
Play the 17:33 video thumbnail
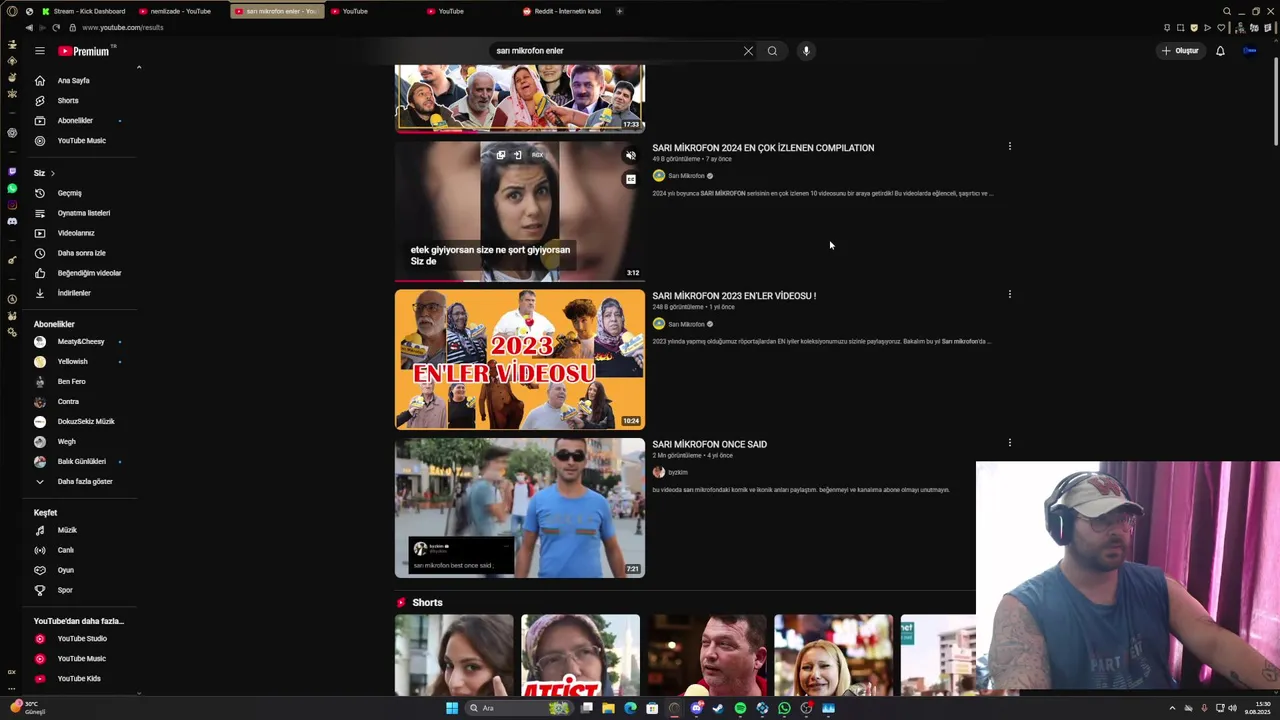(520, 98)
